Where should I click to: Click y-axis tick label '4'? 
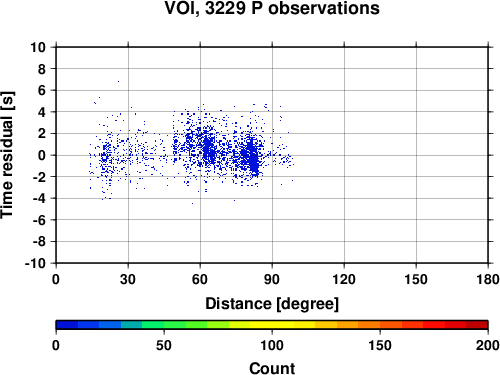42,112
